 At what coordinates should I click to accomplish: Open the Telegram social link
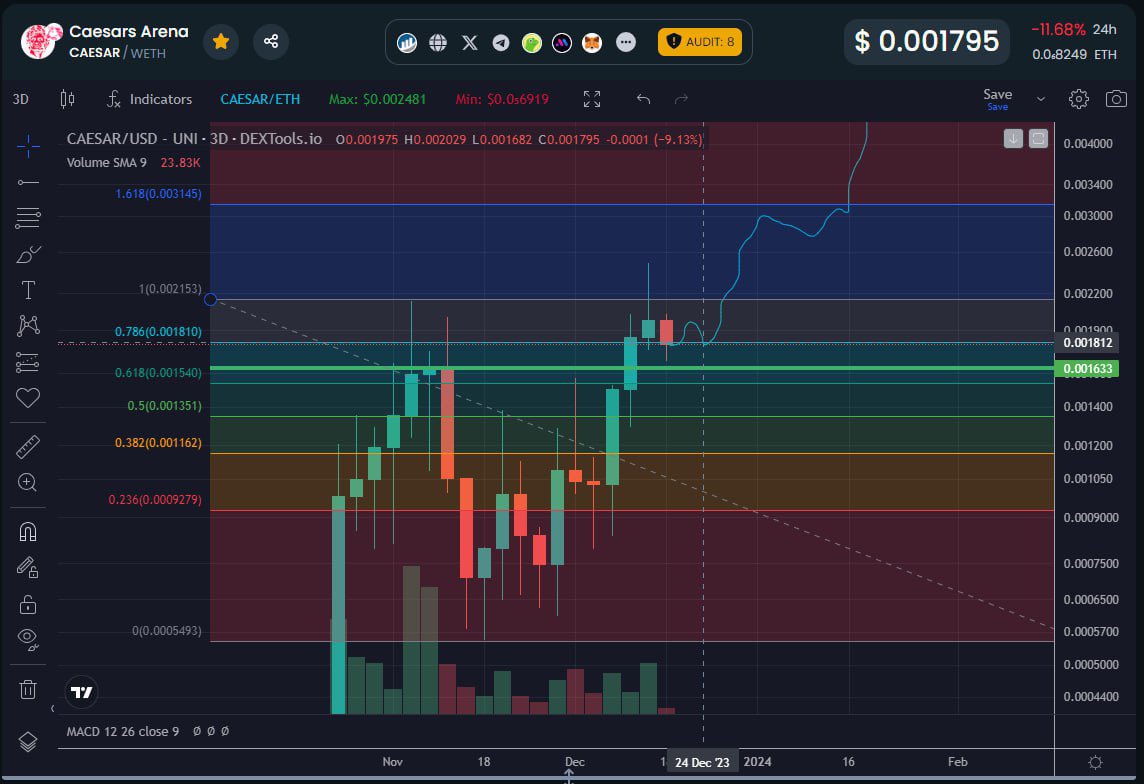point(500,42)
